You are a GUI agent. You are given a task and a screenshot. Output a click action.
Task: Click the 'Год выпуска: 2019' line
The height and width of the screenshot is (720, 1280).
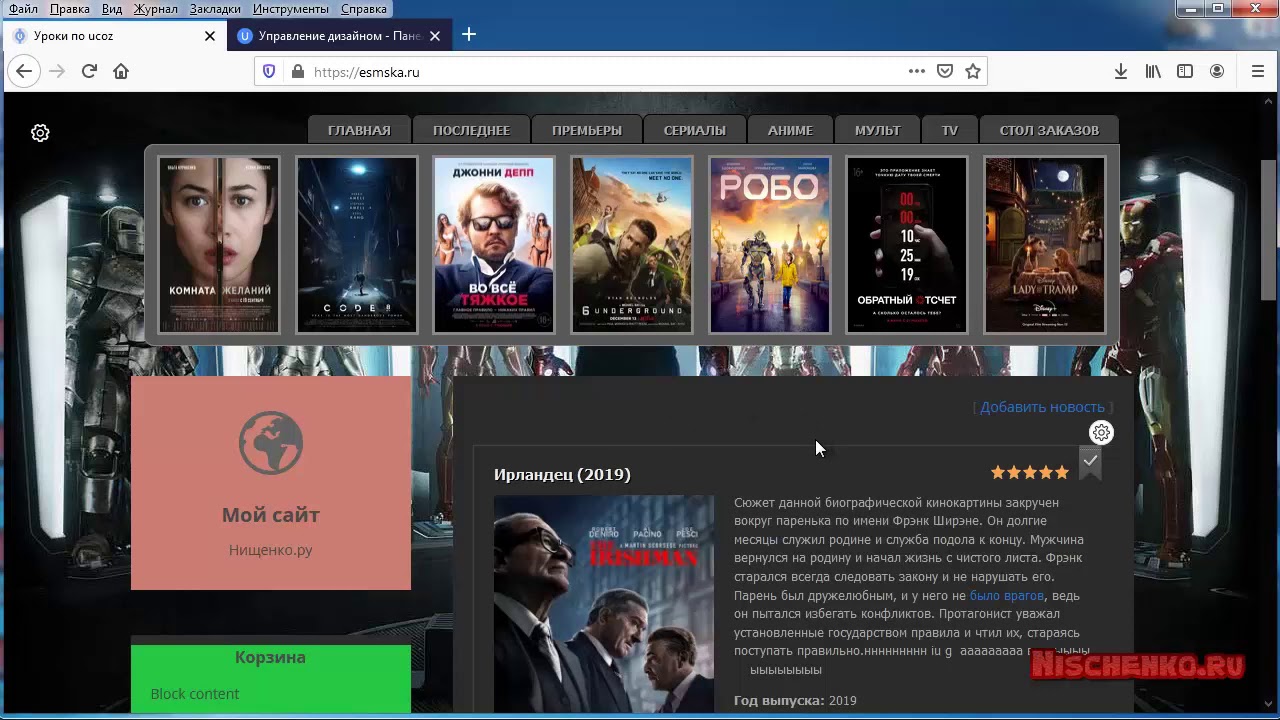[795, 700]
